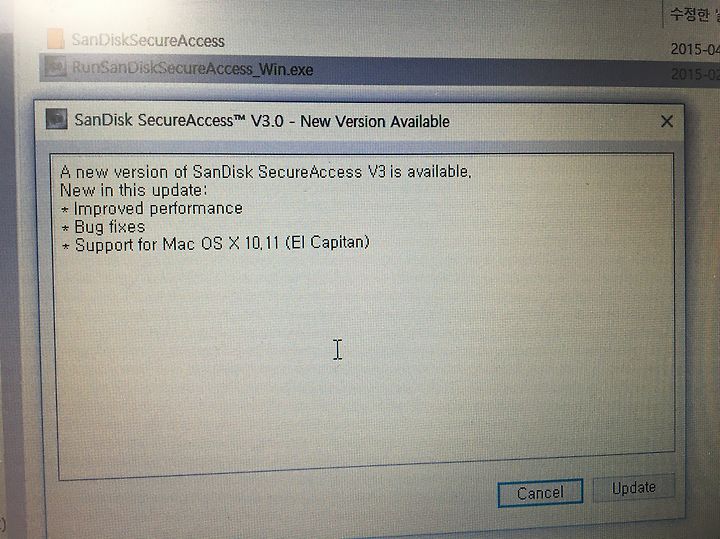The height and width of the screenshot is (539, 720).
Task: Click the column divider beside the date header
Action: coord(664,15)
